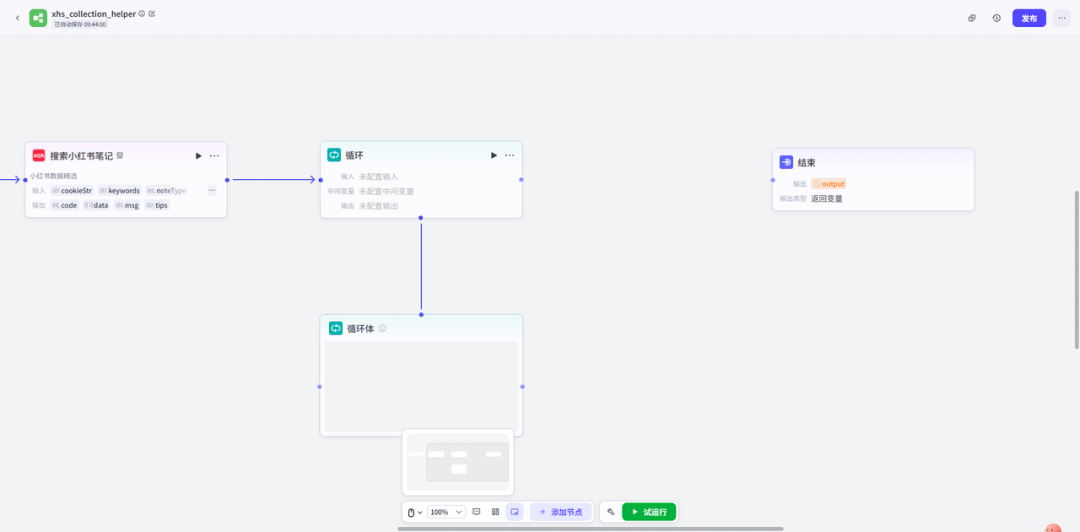This screenshot has height=532, width=1080.
Task: Open the three-dot menu on 循环 node
Action: pyautogui.click(x=509, y=155)
